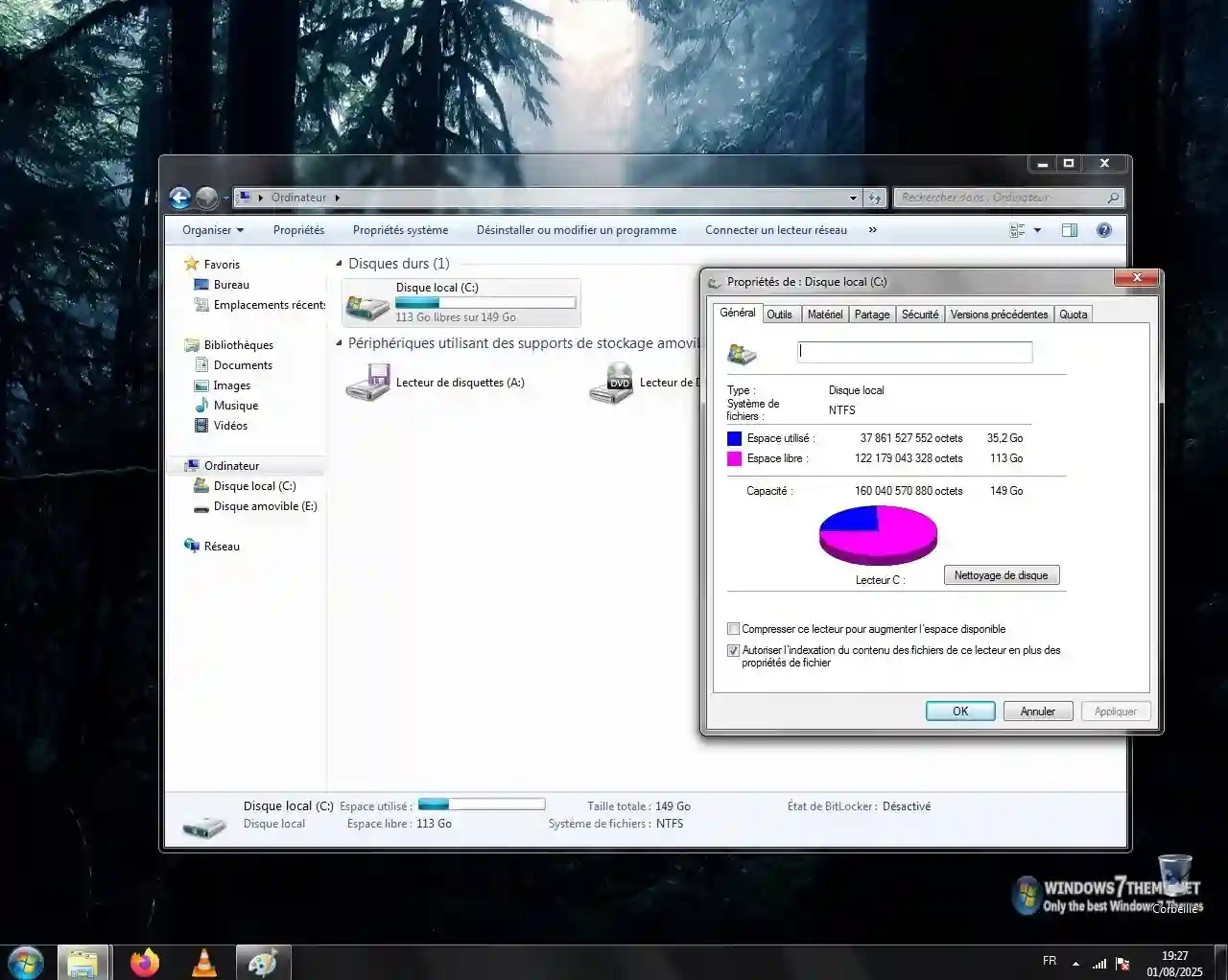
Task: Open the Firefox browser from taskbar
Action: (145, 962)
